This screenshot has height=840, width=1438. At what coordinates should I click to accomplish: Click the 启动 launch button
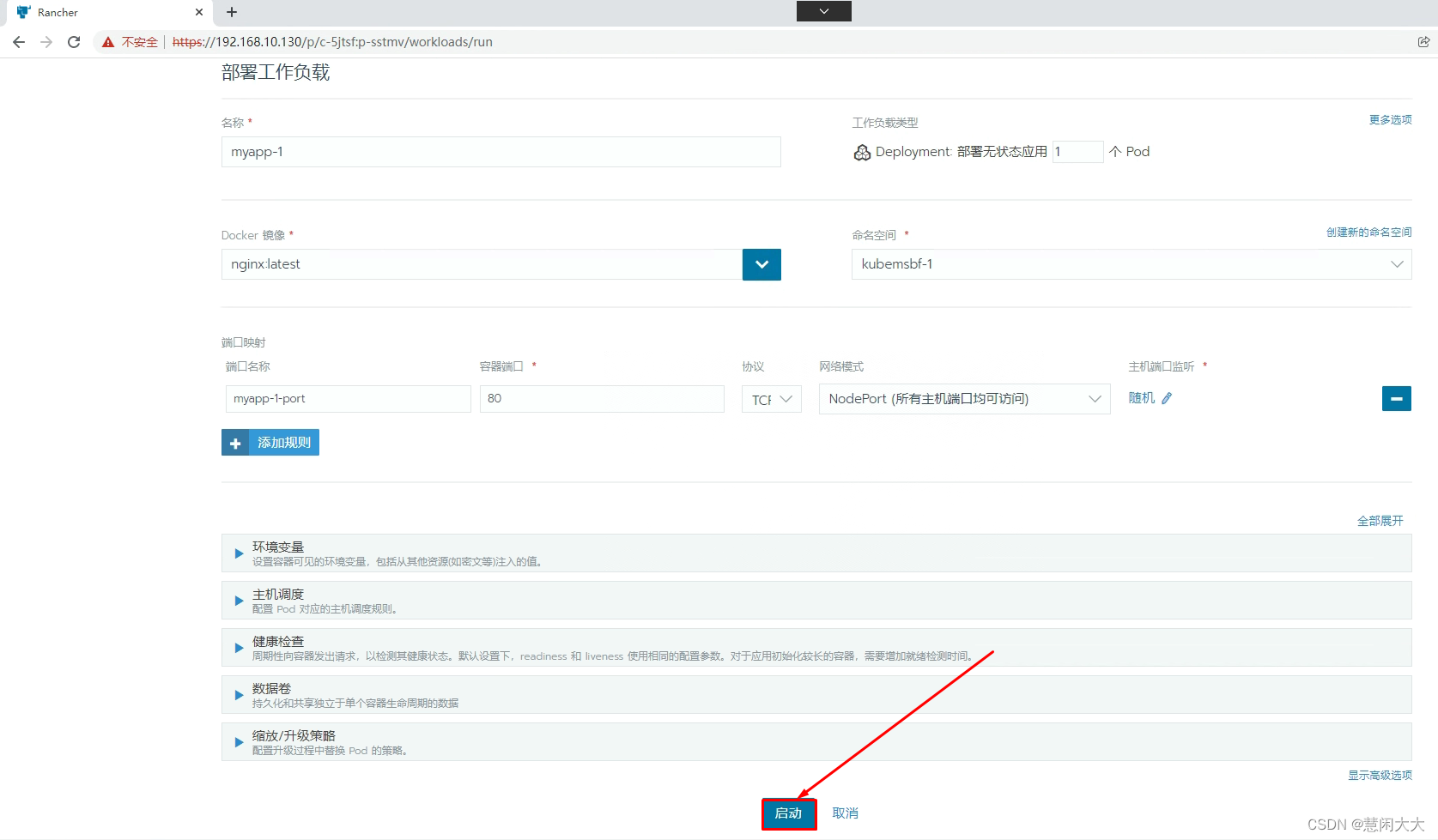click(x=788, y=813)
